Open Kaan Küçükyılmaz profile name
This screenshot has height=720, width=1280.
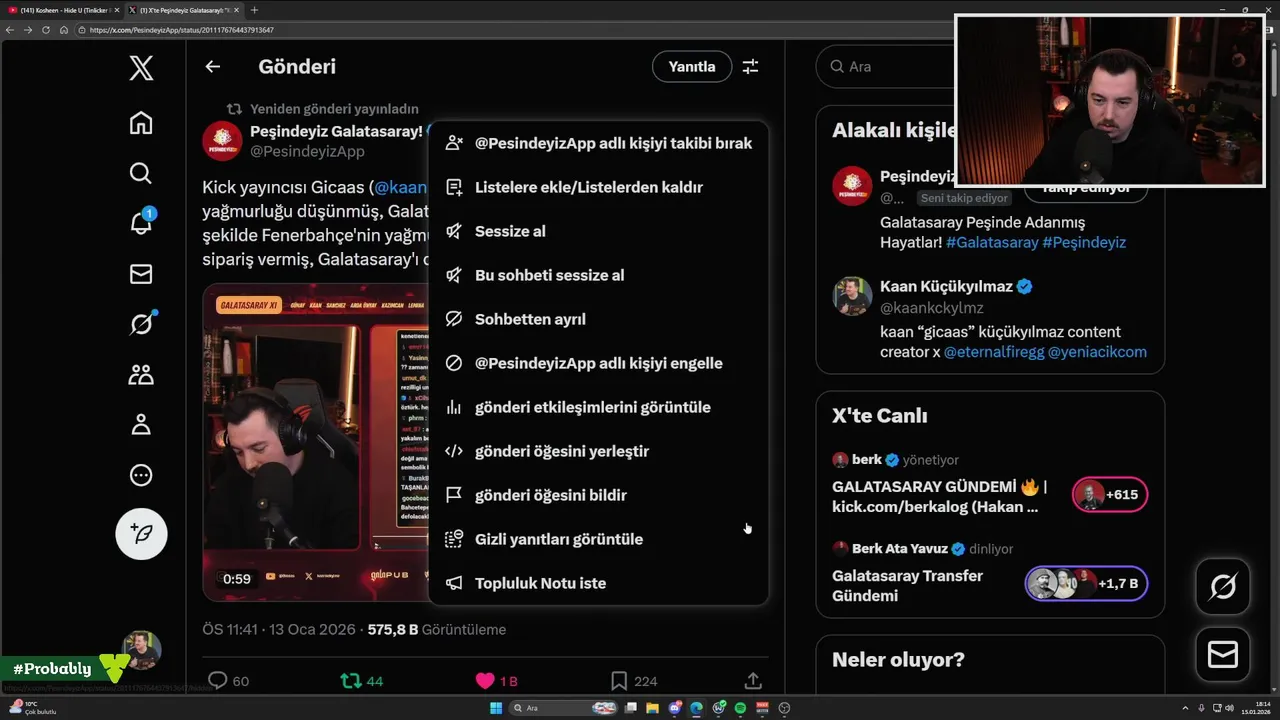[x=946, y=287]
